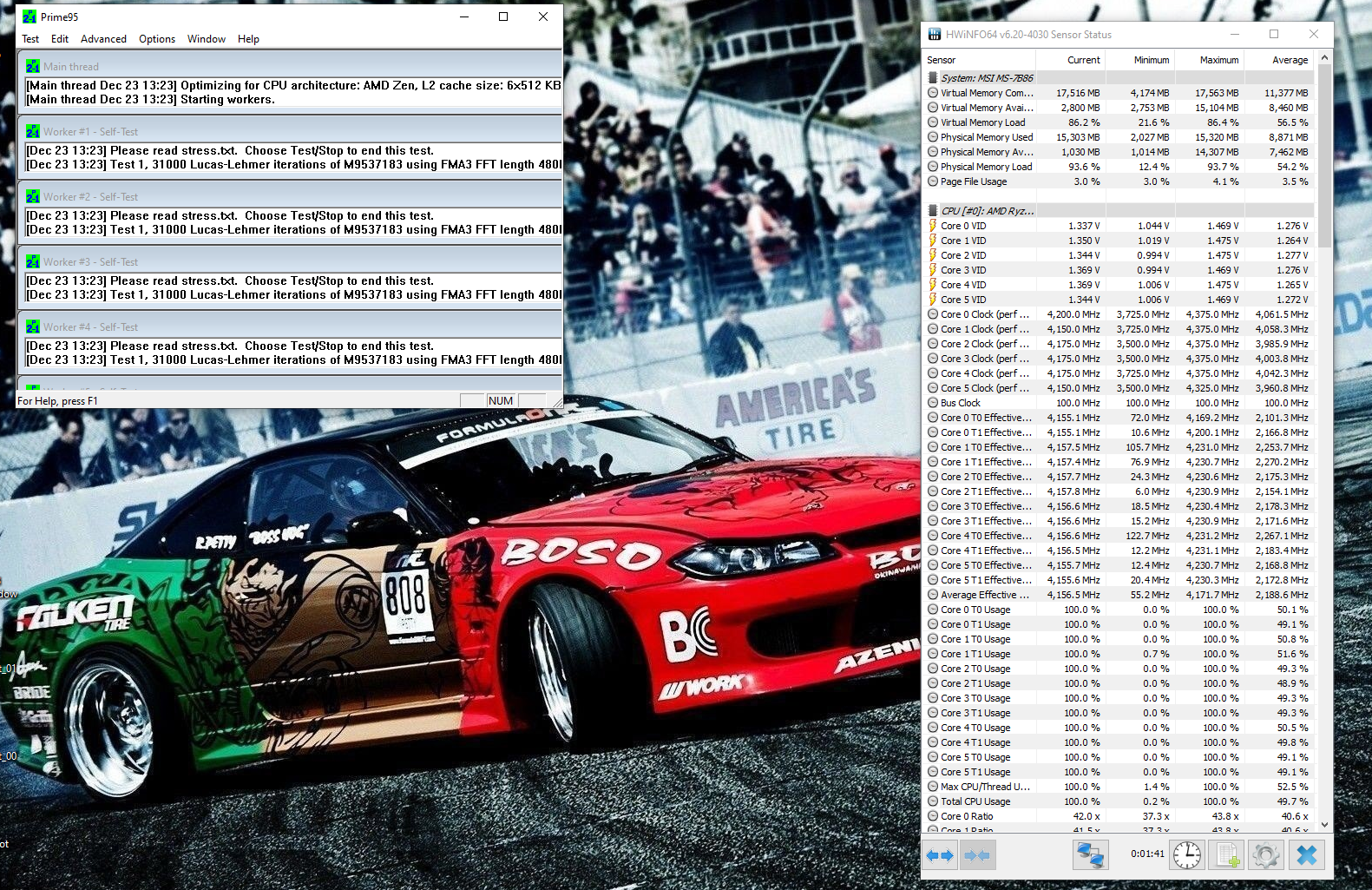
Task: Click the 0:01:41 elapsed time display
Action: (1147, 854)
